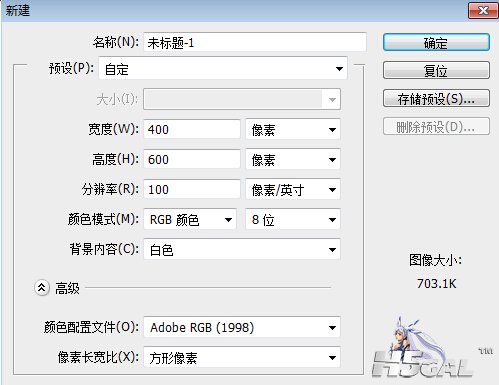The width and height of the screenshot is (499, 385).
Task: Click the 高级 label text
Action: click(67, 288)
